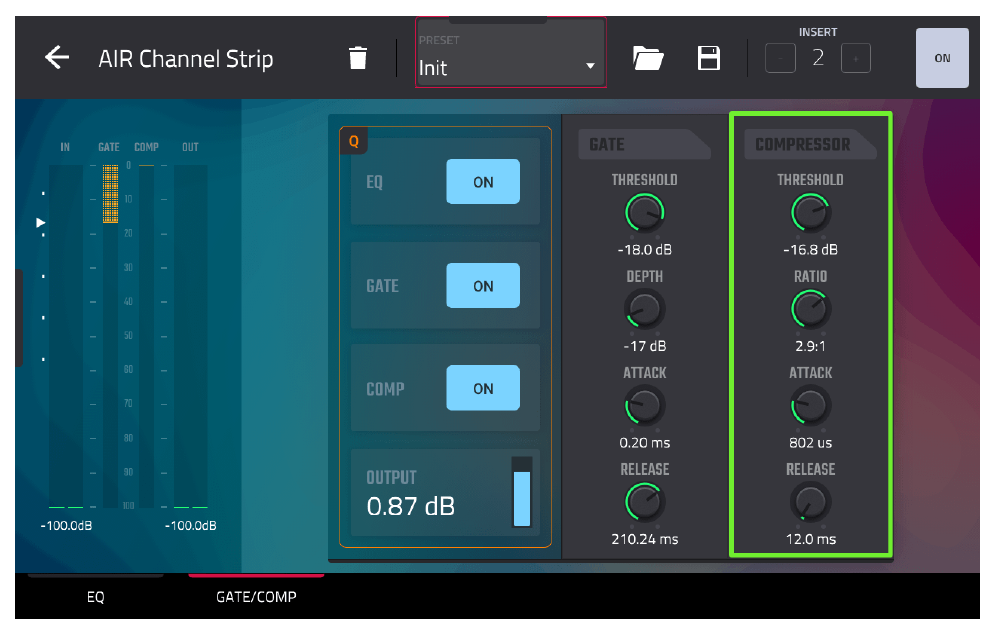Click the insert number 2
Image resolution: width=996 pixels, height=636 pixels.
(818, 58)
